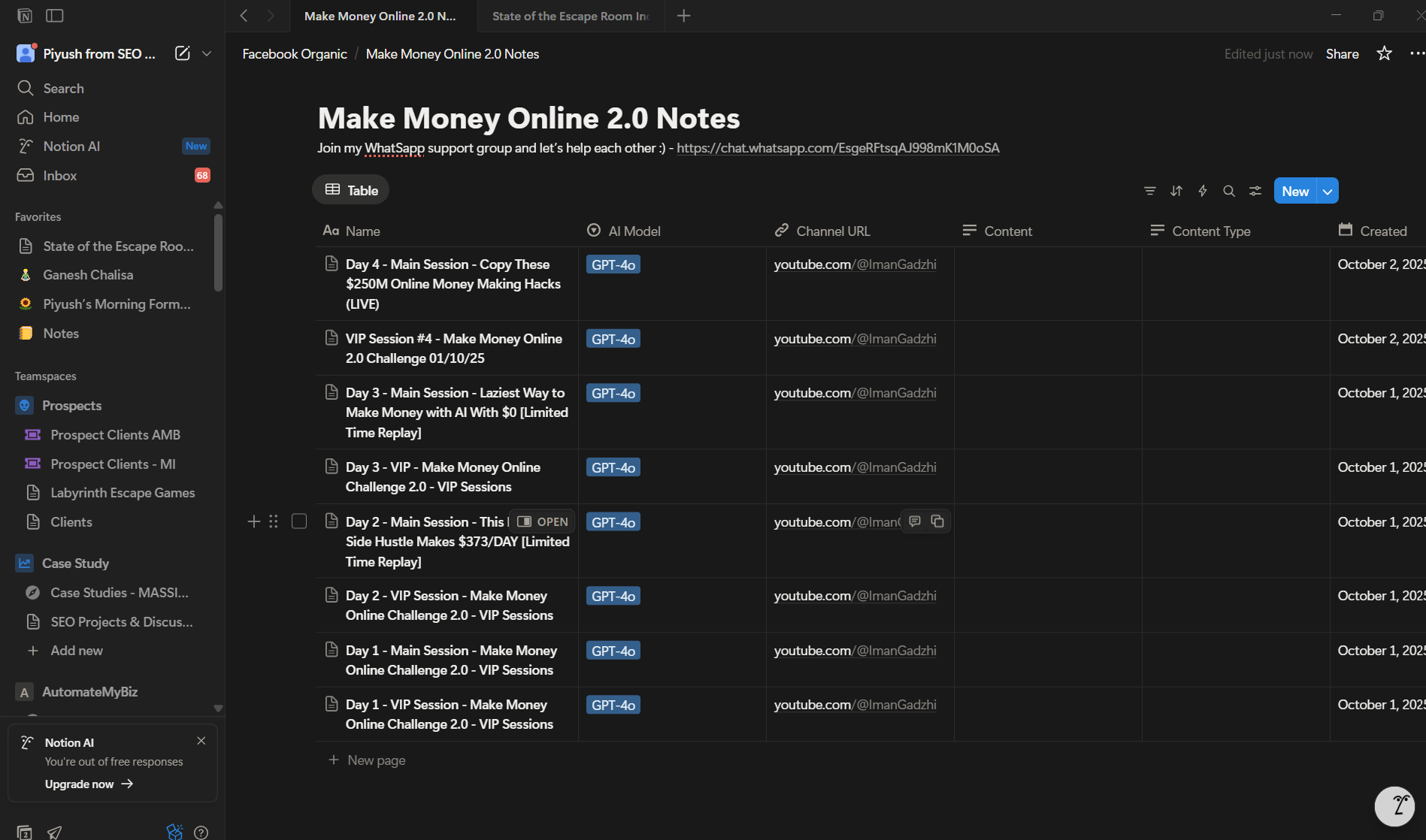
Task: Open the page options three-dot menu
Action: pos(1417,53)
